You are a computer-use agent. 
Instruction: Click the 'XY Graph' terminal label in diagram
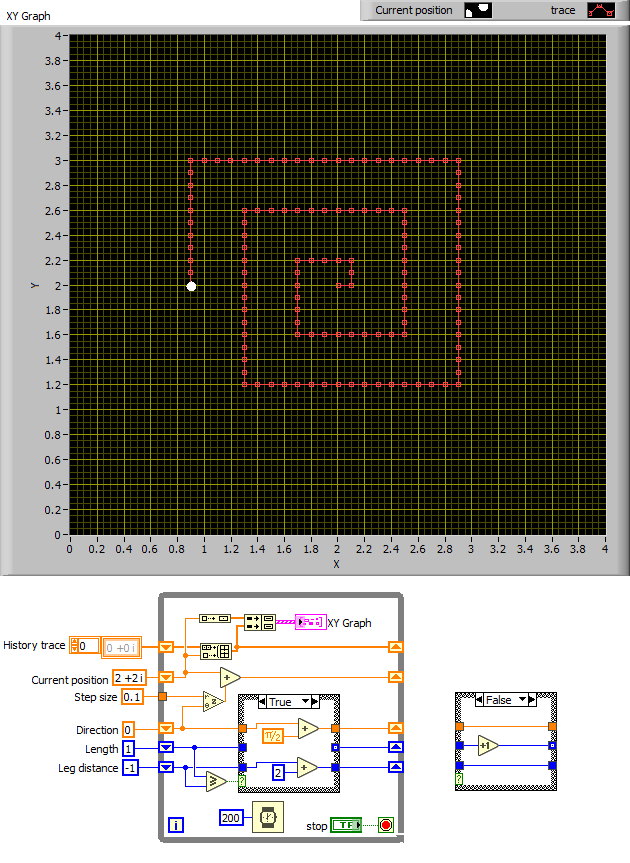pos(349,623)
